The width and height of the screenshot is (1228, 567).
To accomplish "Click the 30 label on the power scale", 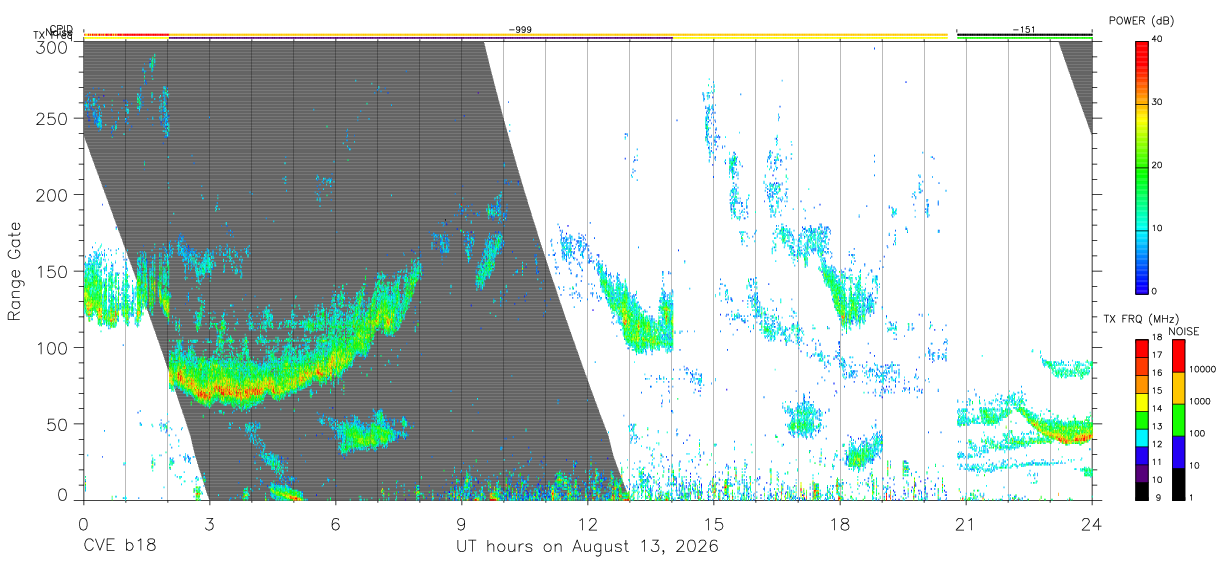I will click(1157, 102).
